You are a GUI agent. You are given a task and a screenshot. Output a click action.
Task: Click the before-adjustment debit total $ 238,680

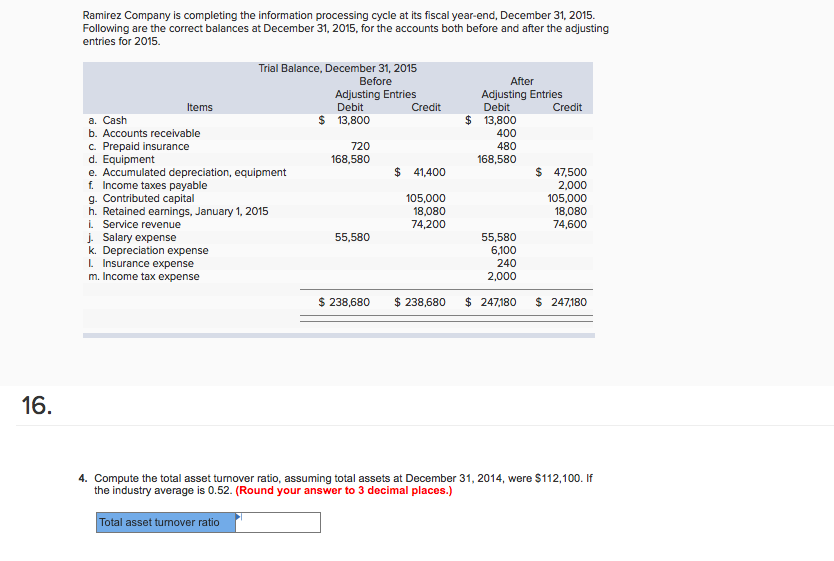pos(344,303)
